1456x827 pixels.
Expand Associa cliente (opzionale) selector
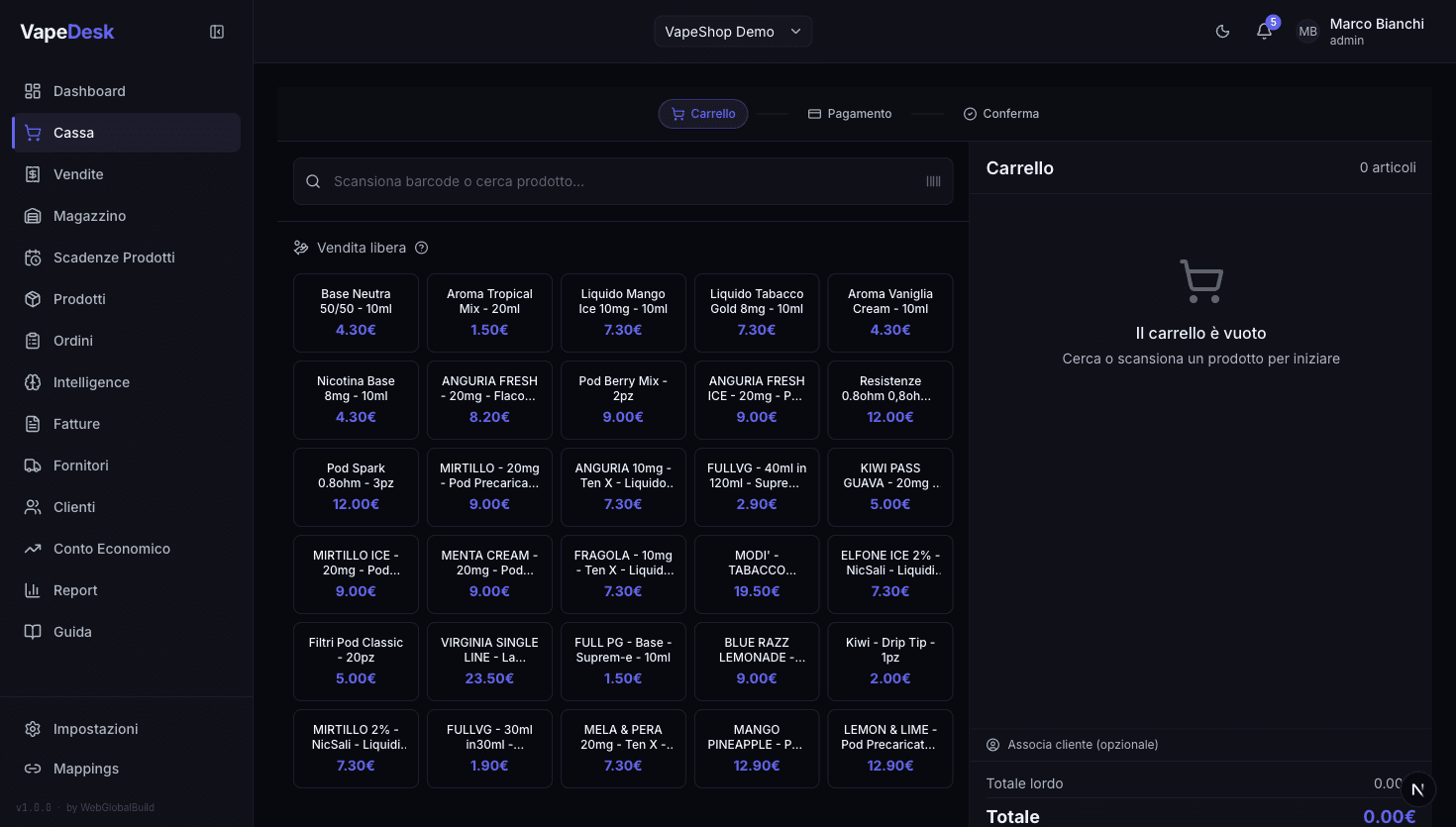pyautogui.click(x=1083, y=745)
